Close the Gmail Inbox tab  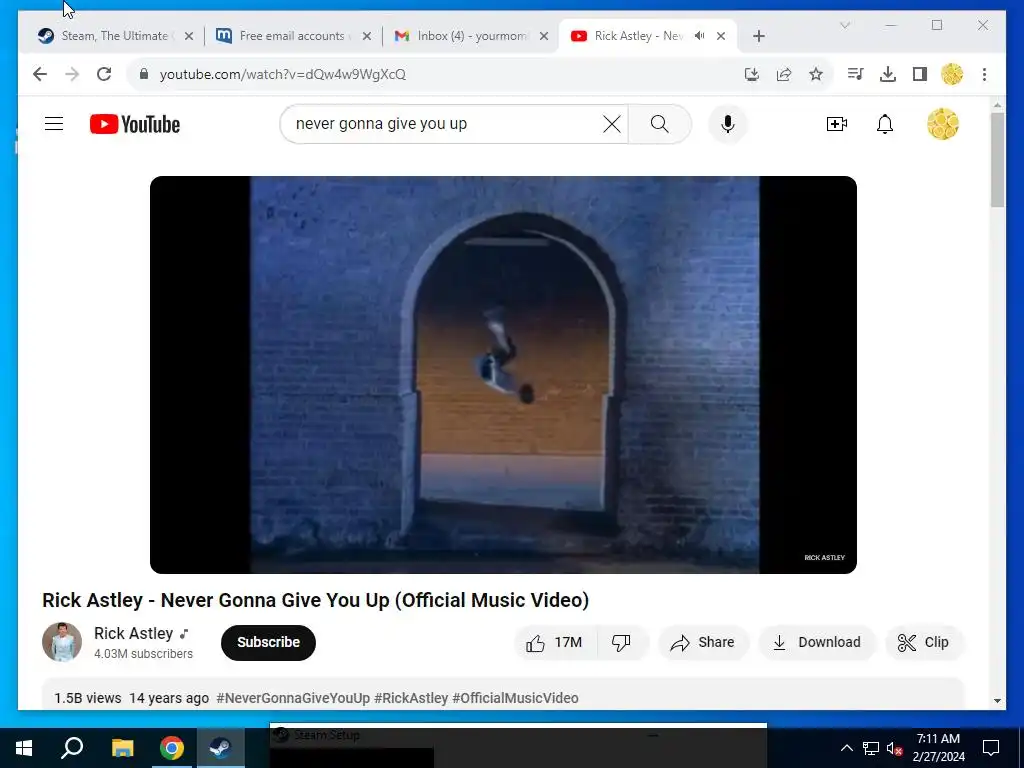click(544, 37)
